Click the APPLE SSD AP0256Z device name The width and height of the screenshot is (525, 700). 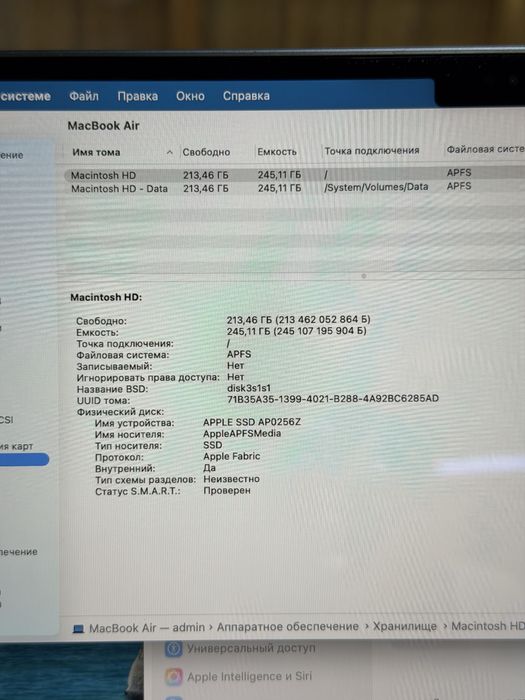coord(252,422)
